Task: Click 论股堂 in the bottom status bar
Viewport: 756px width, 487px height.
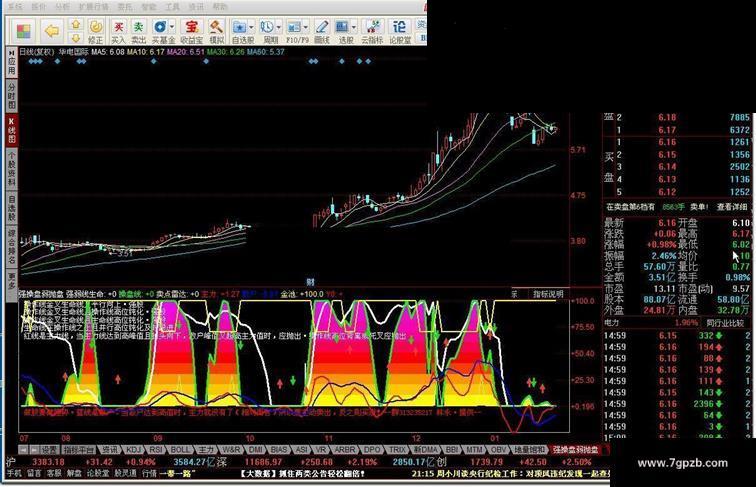Action: pos(98,473)
